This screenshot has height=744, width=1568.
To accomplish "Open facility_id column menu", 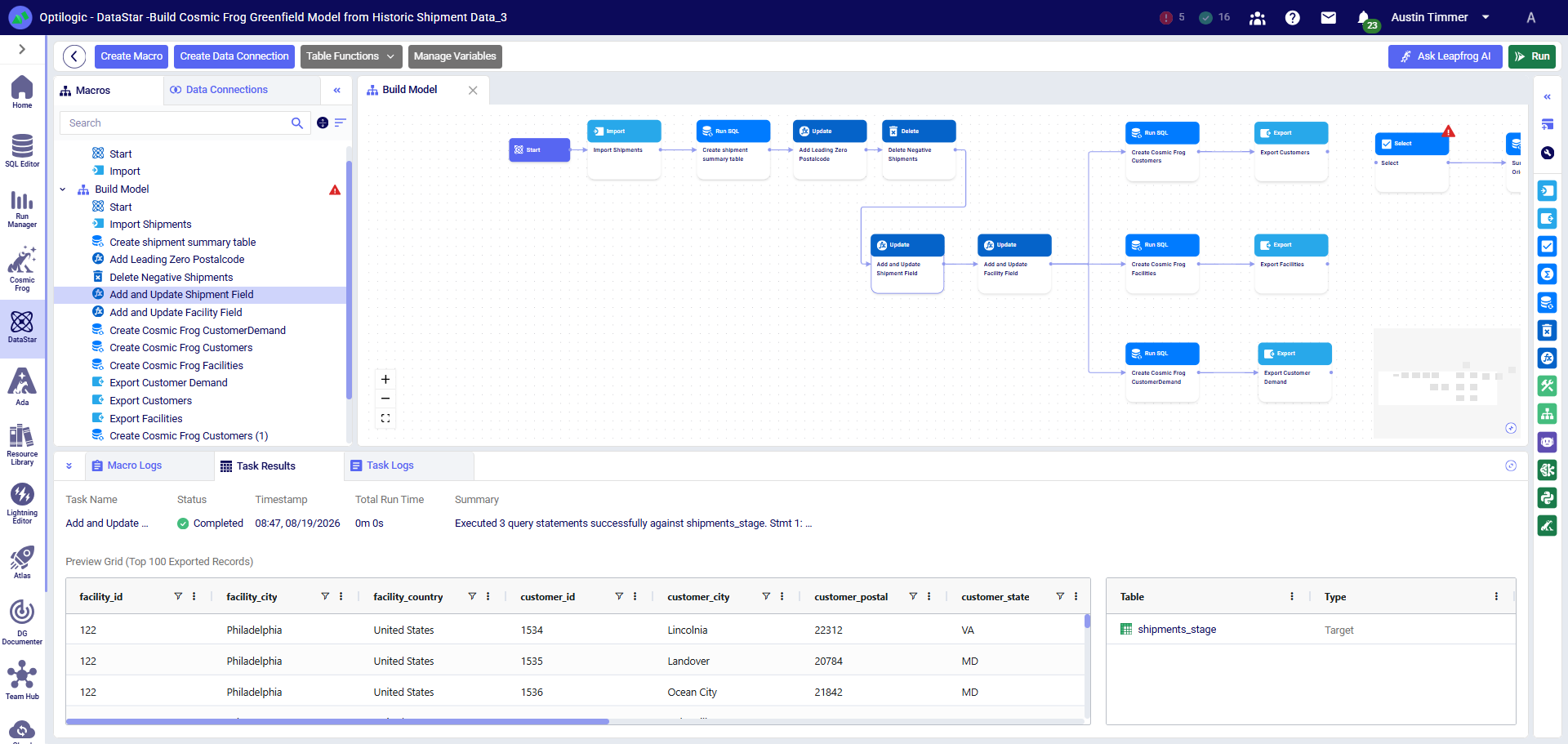I will click(194, 597).
